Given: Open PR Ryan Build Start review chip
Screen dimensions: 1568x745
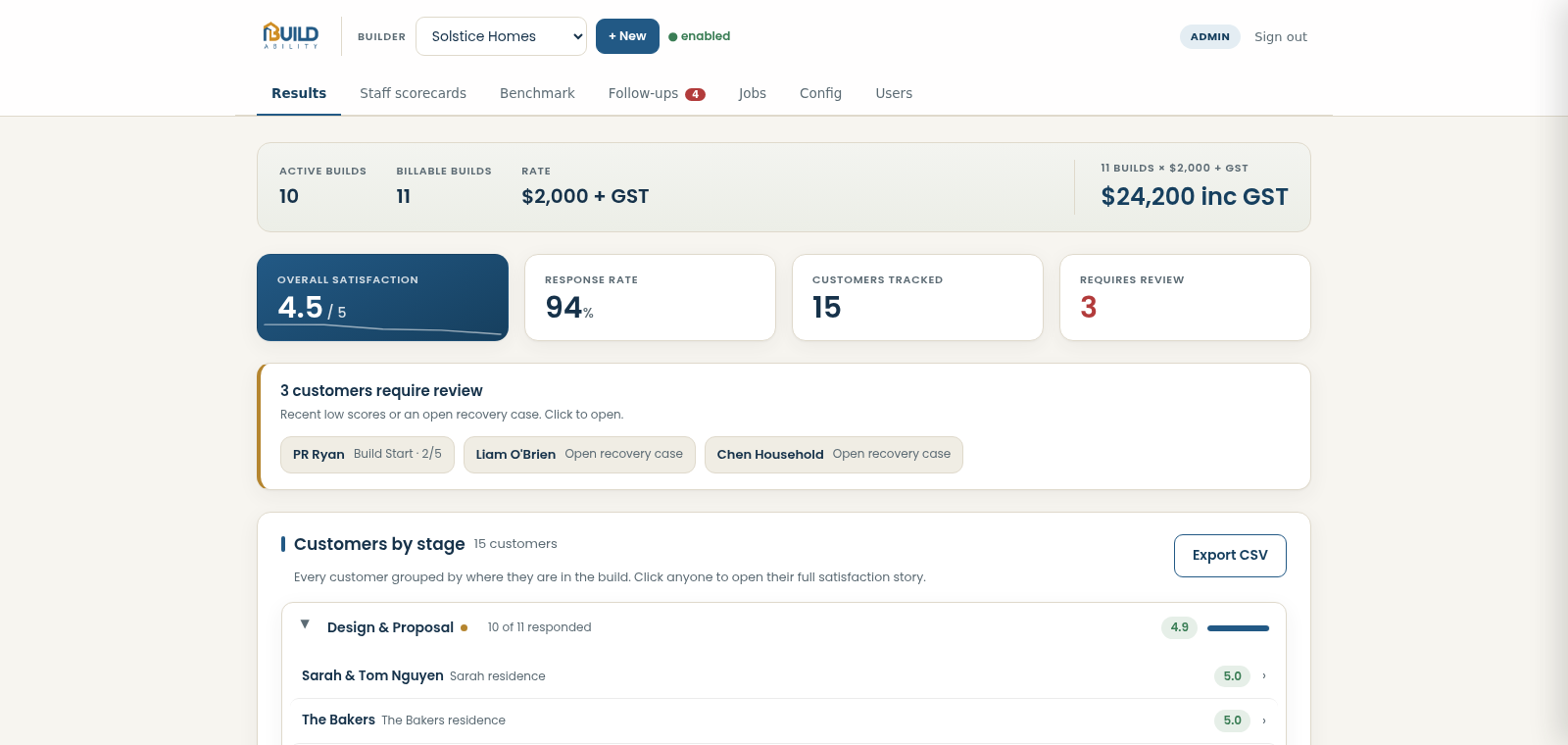Looking at the screenshot, I should pyautogui.click(x=367, y=455).
